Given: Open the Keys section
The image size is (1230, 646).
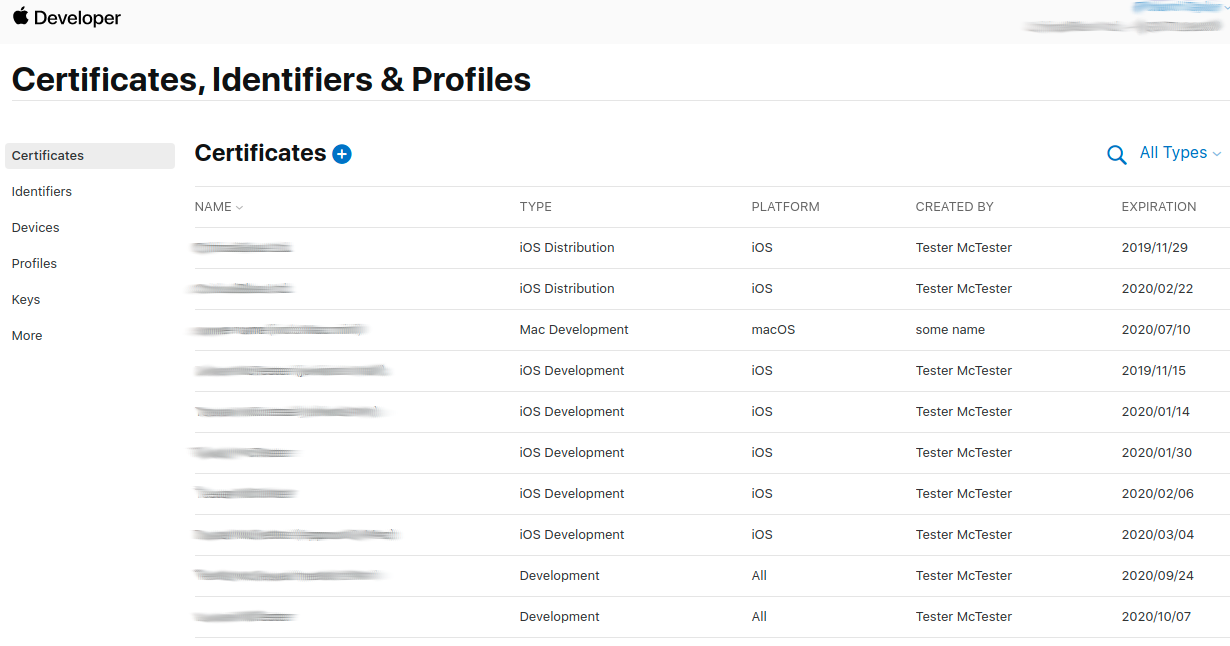Looking at the screenshot, I should (25, 299).
